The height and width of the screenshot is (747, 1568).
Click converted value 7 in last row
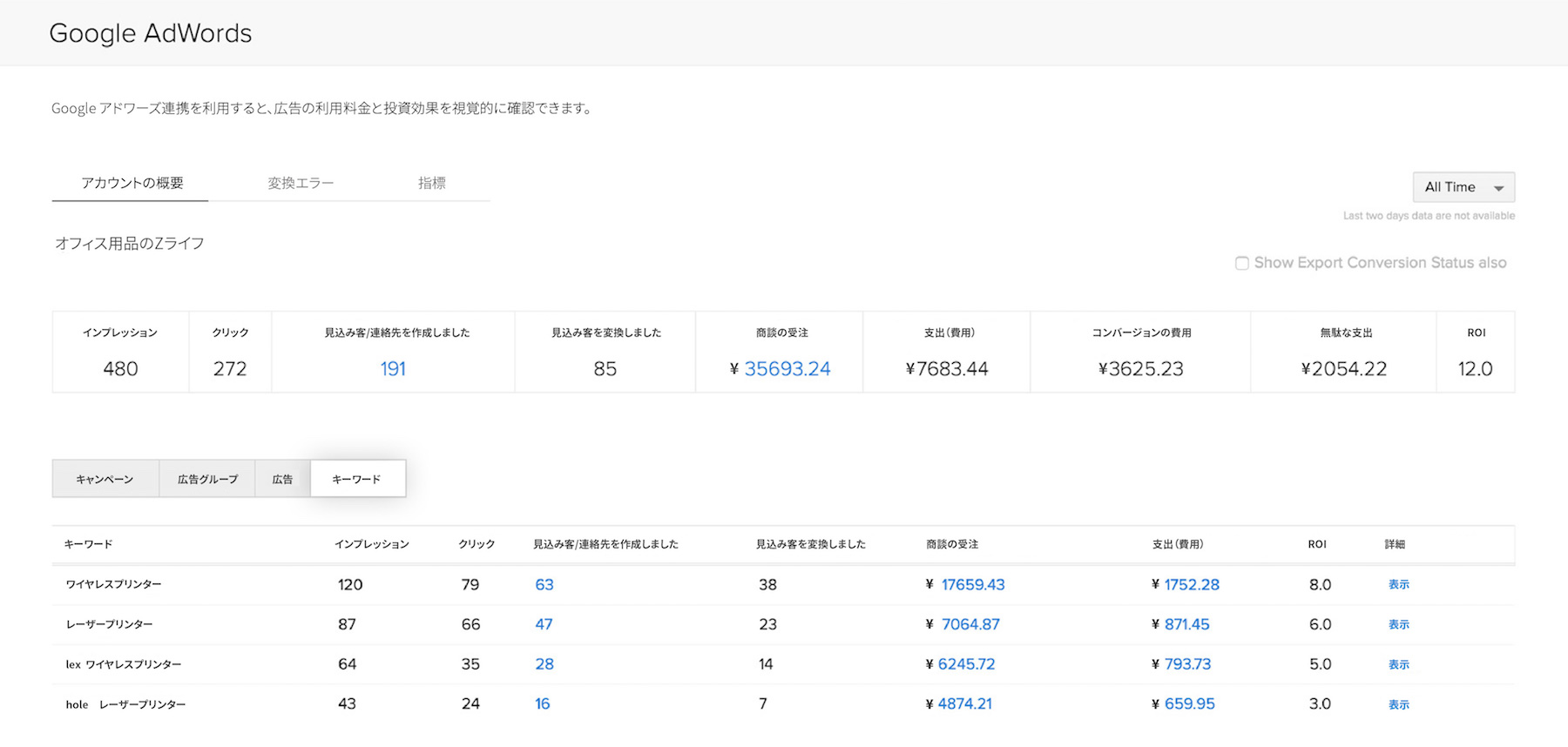coord(763,703)
